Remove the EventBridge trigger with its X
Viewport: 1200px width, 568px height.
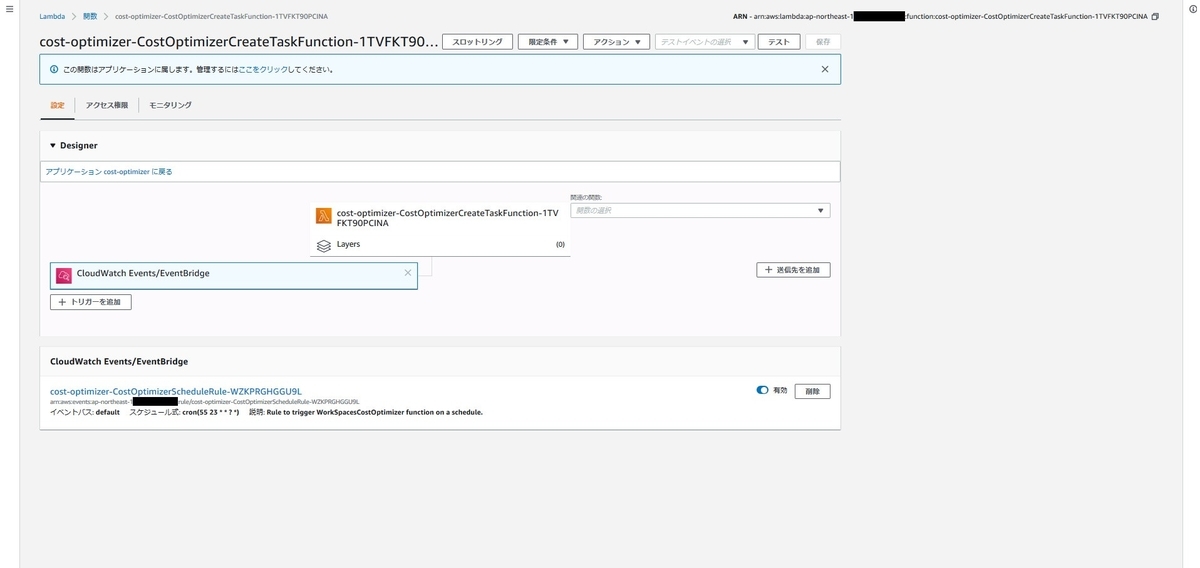point(407,272)
